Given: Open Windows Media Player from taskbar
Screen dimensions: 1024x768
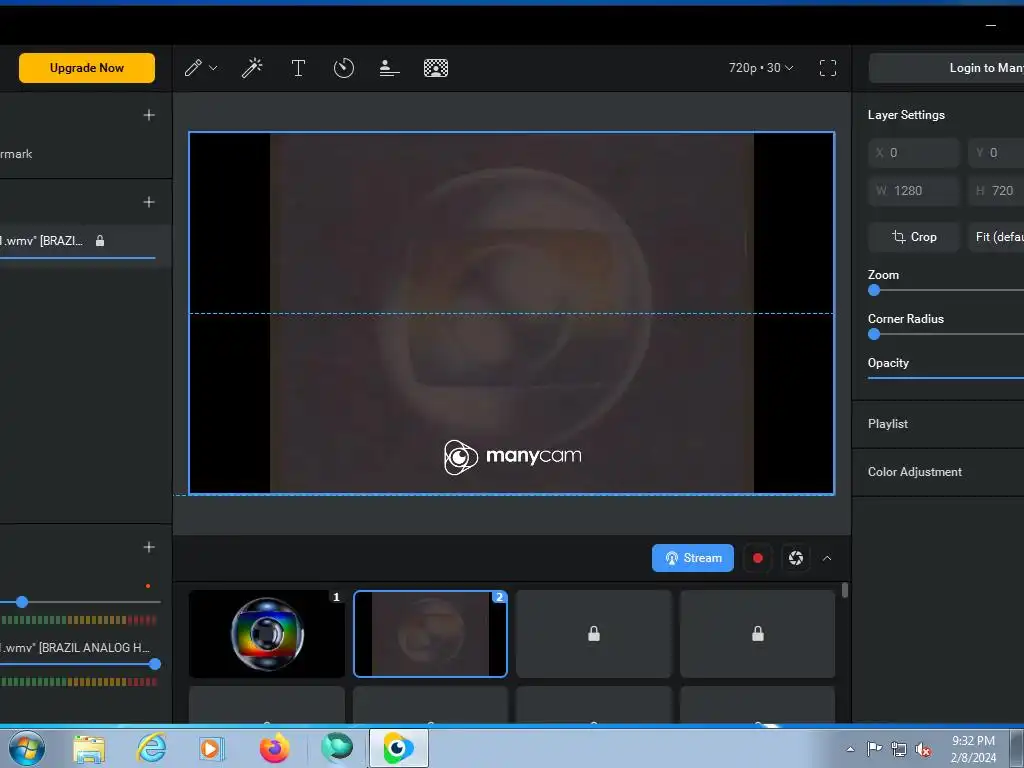Looking at the screenshot, I should tap(211, 748).
